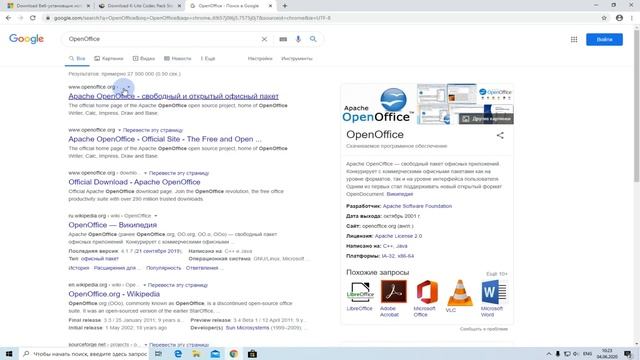The height and width of the screenshot is (360, 640).
Task: Click Apache Software Foundation developer link
Action: coord(417,206)
